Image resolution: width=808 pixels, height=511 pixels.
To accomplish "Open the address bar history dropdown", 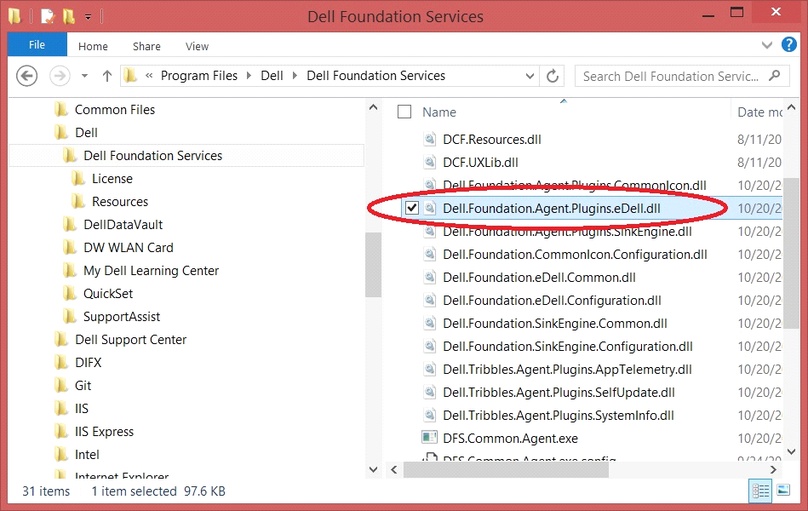I will (x=528, y=76).
